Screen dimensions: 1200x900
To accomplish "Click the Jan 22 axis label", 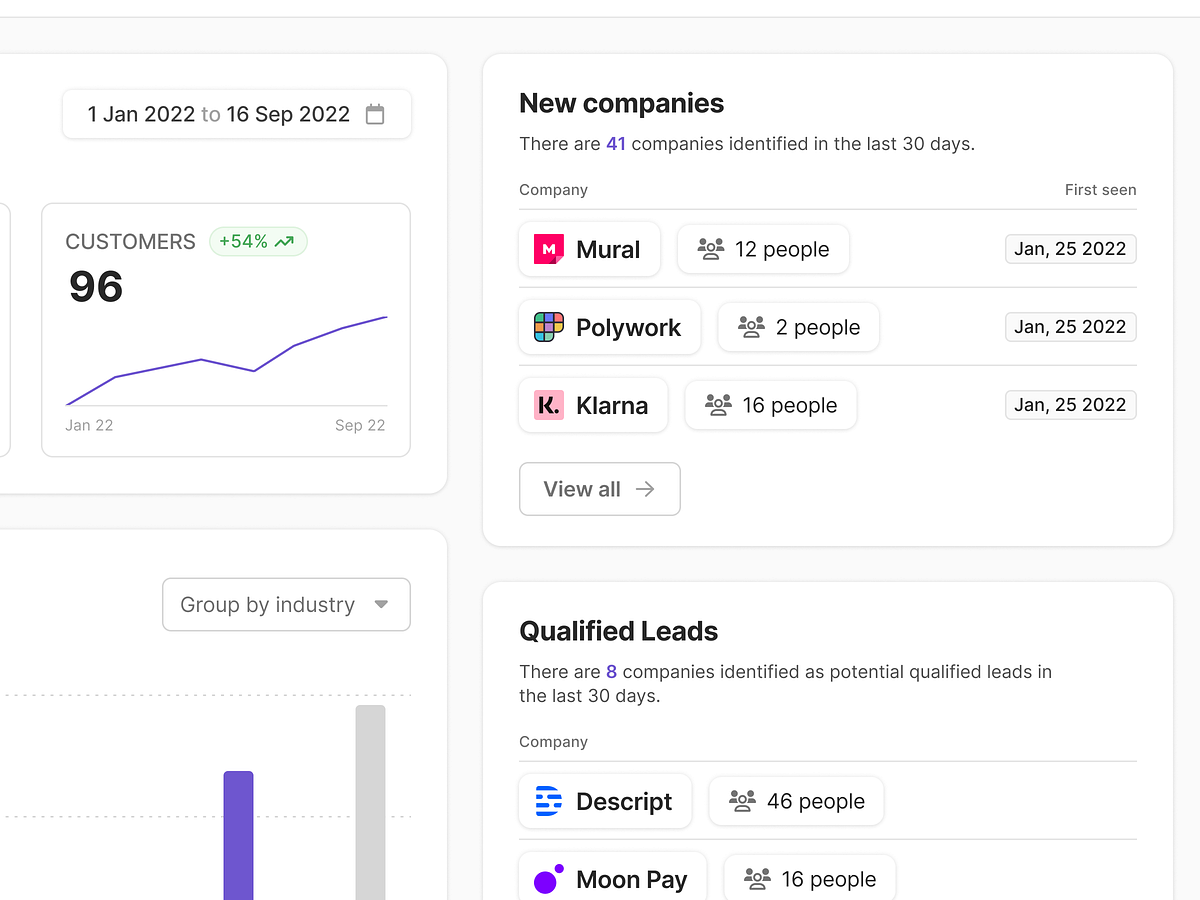I will click(89, 425).
